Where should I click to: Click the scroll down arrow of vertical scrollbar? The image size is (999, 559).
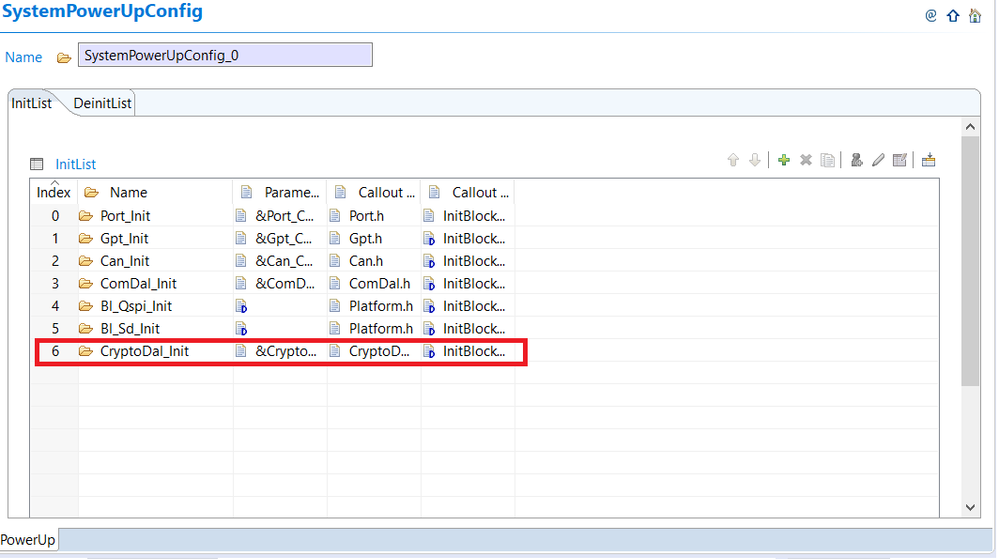970,507
